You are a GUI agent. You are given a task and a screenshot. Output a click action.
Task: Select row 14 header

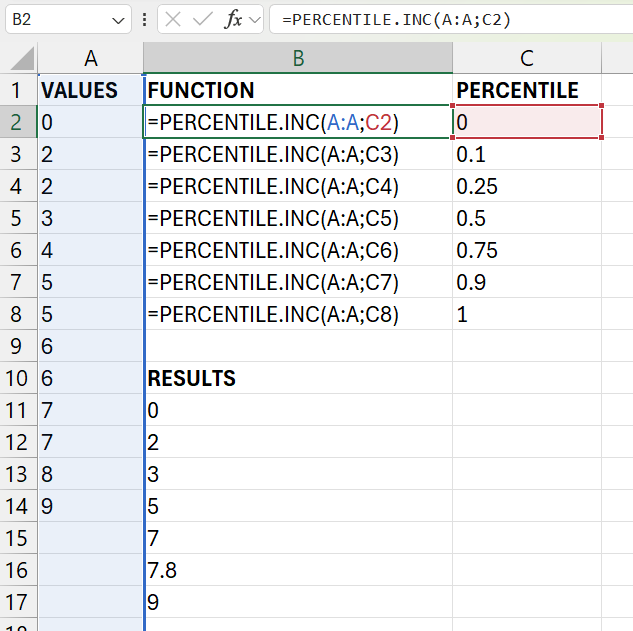[x=18, y=506]
